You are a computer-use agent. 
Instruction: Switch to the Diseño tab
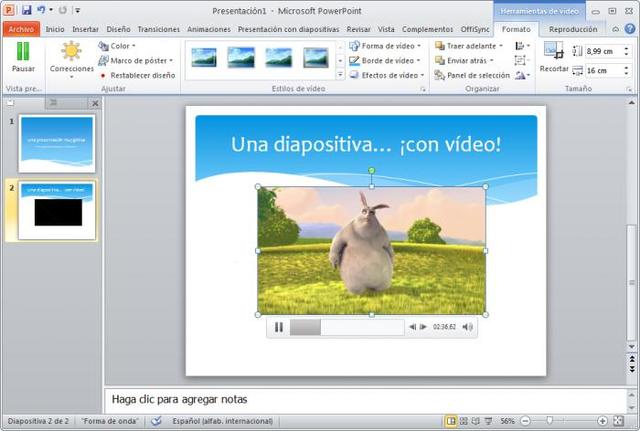(118, 29)
